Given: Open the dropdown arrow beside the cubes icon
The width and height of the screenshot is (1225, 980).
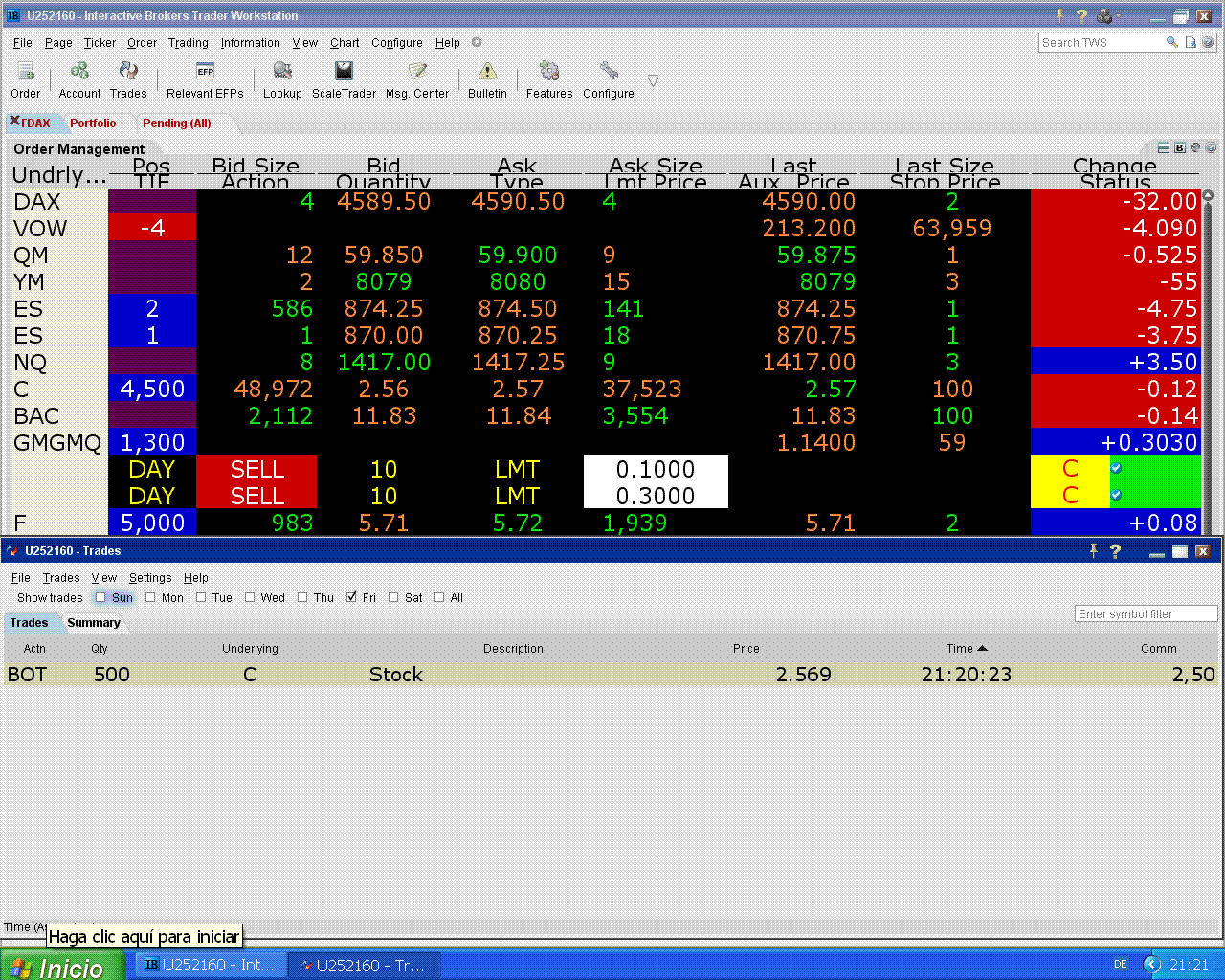Looking at the screenshot, I should [1118, 16].
